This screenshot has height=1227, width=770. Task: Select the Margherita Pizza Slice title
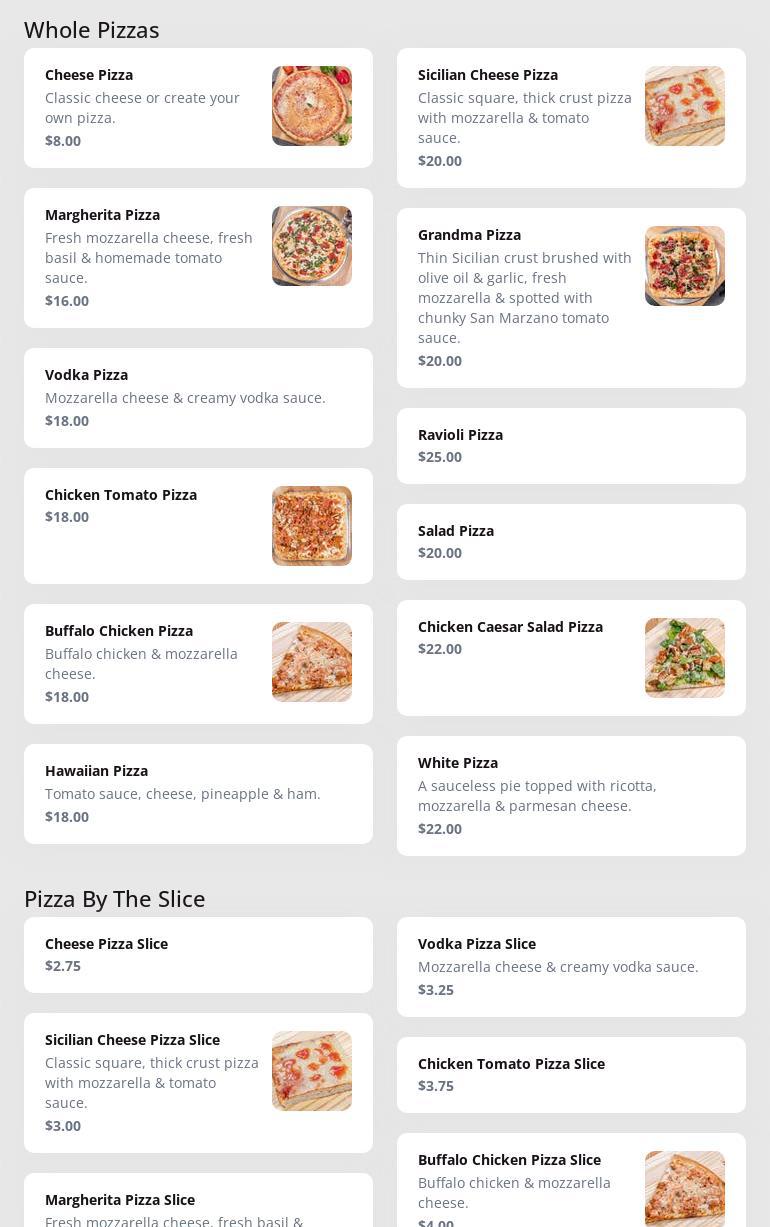pyautogui.click(x=120, y=1200)
